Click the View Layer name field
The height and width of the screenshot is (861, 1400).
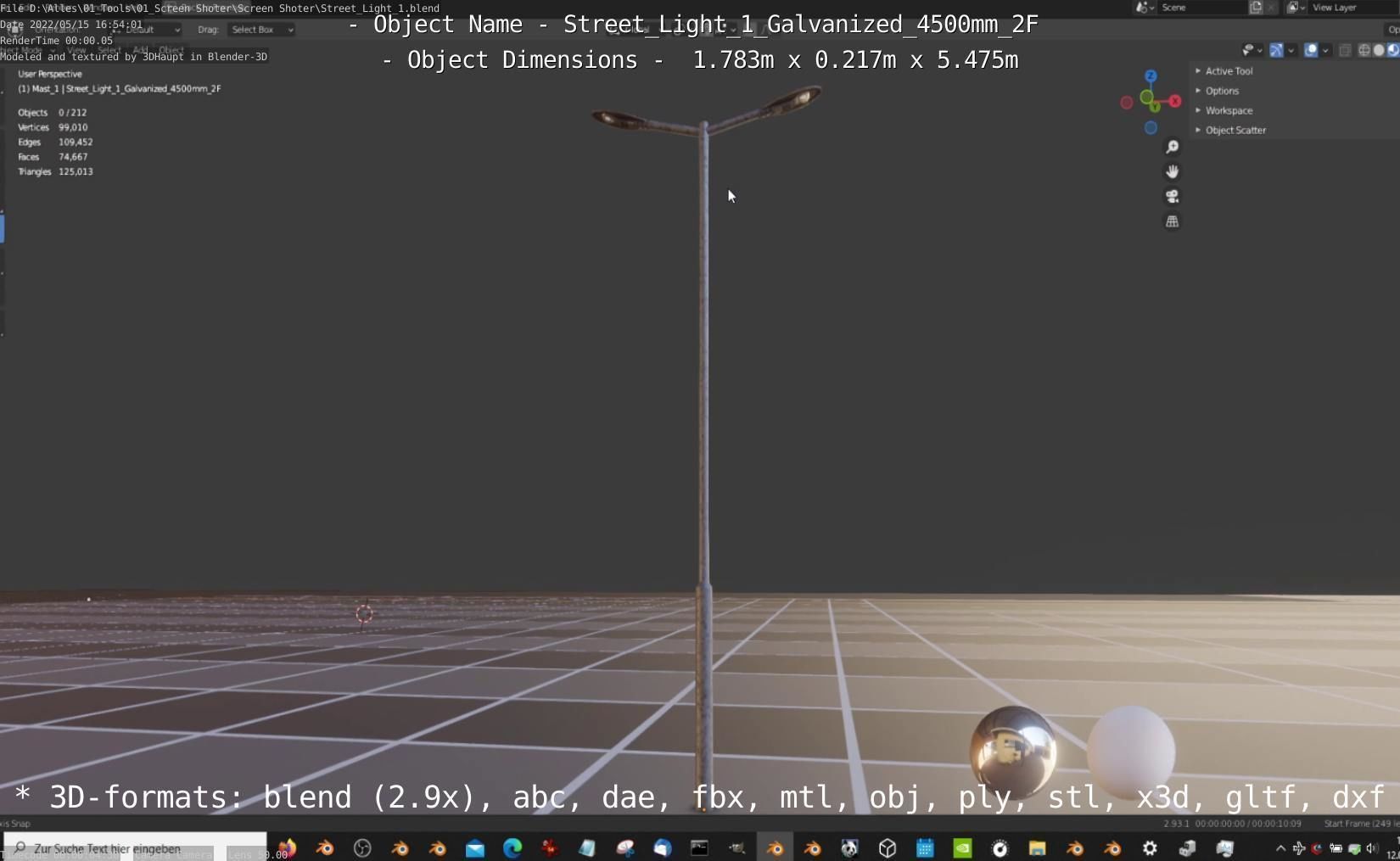click(x=1354, y=7)
